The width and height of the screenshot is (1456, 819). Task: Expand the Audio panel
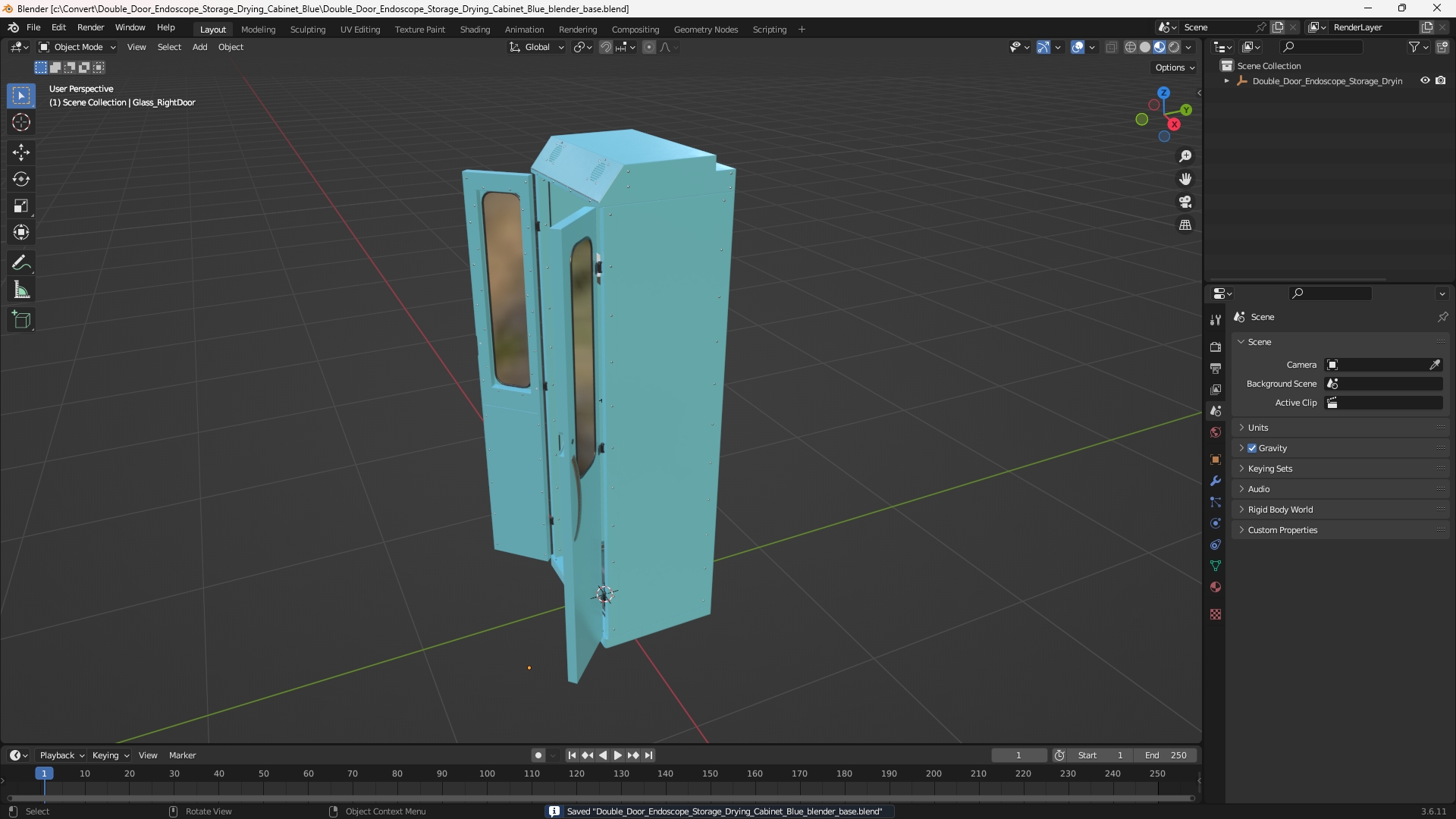[x=1341, y=489]
